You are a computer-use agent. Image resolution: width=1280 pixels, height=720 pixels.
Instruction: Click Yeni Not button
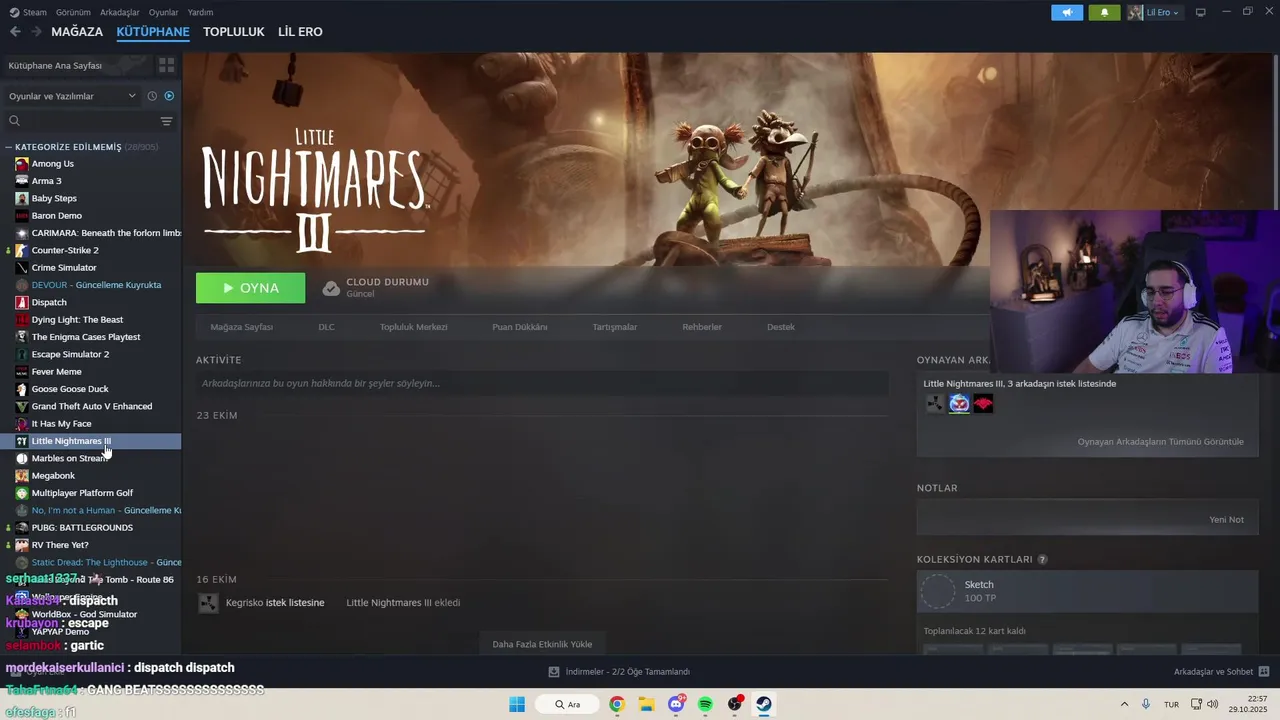1226,520
